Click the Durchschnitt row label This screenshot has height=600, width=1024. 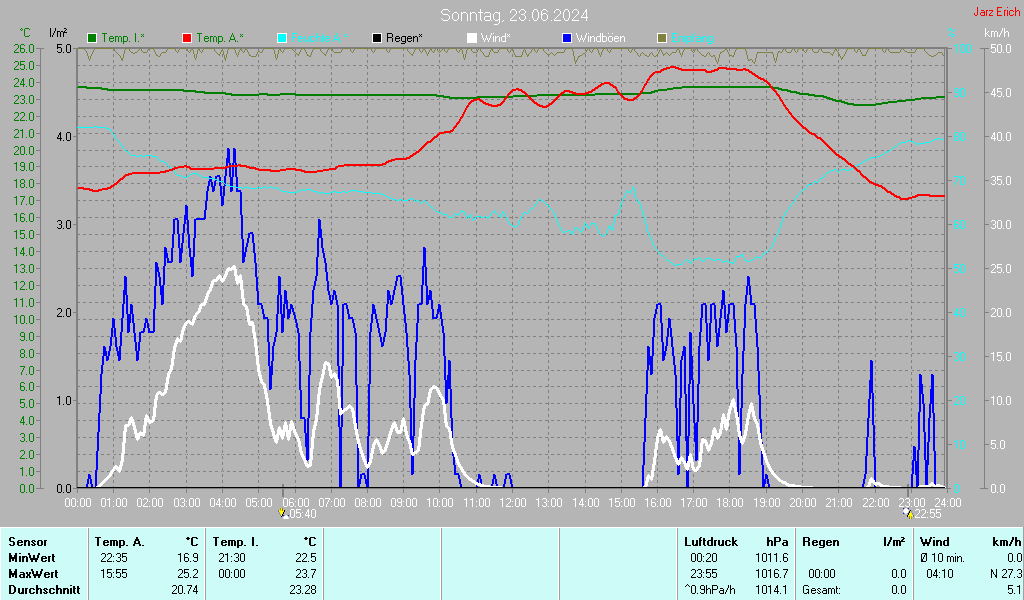click(41, 590)
